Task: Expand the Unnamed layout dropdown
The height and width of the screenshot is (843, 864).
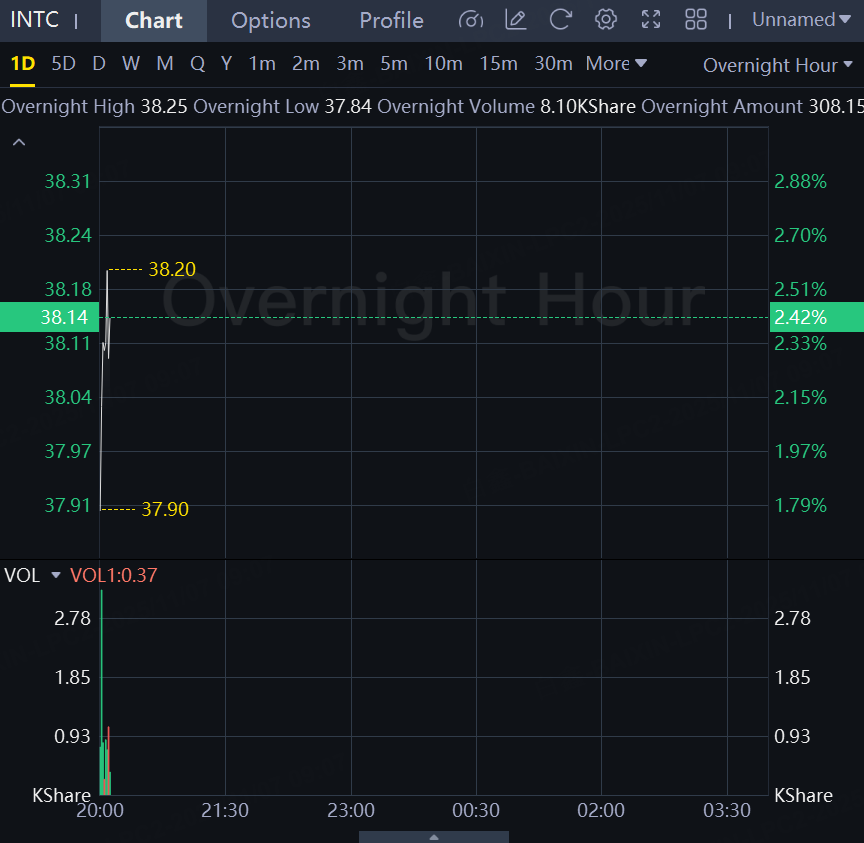Action: pyautogui.click(x=801, y=20)
